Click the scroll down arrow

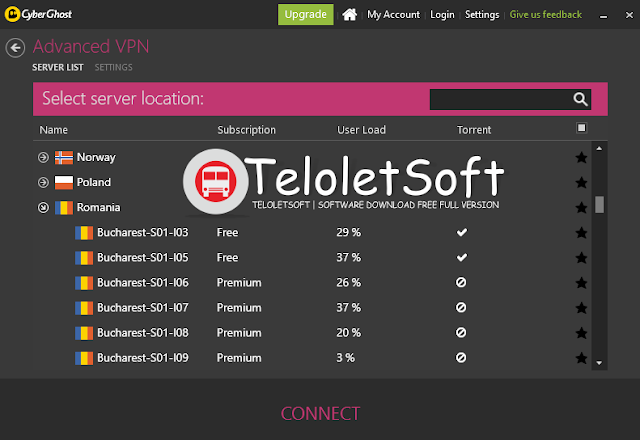pos(599,363)
